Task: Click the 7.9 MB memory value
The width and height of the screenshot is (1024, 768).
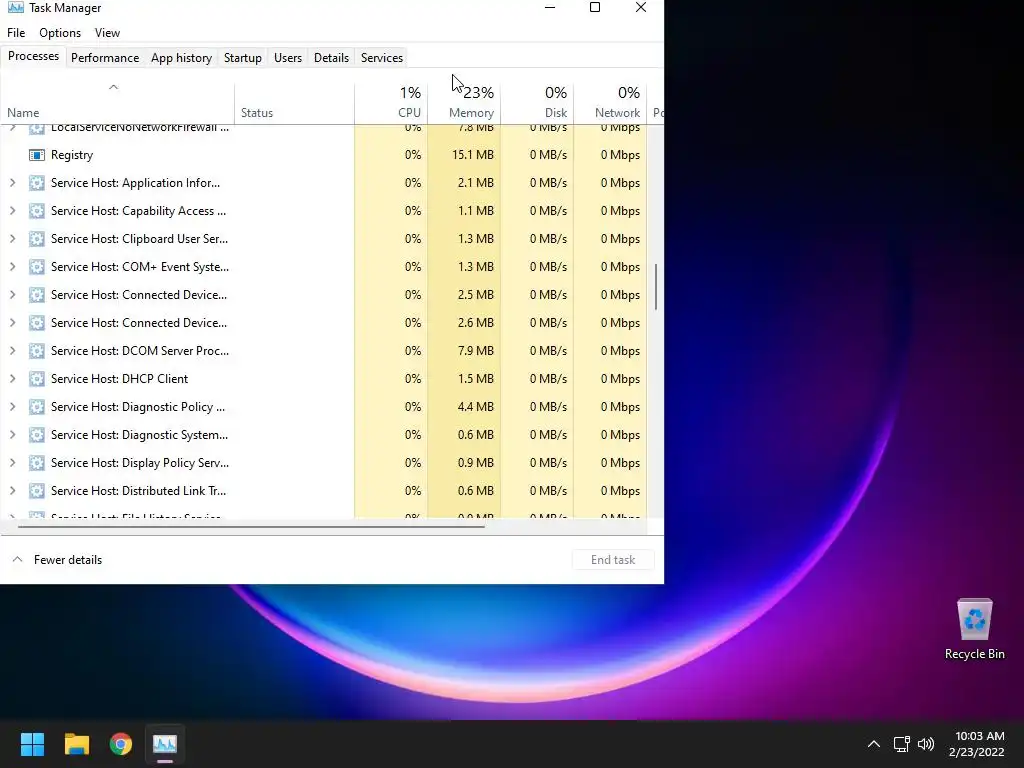Action: coord(475,351)
